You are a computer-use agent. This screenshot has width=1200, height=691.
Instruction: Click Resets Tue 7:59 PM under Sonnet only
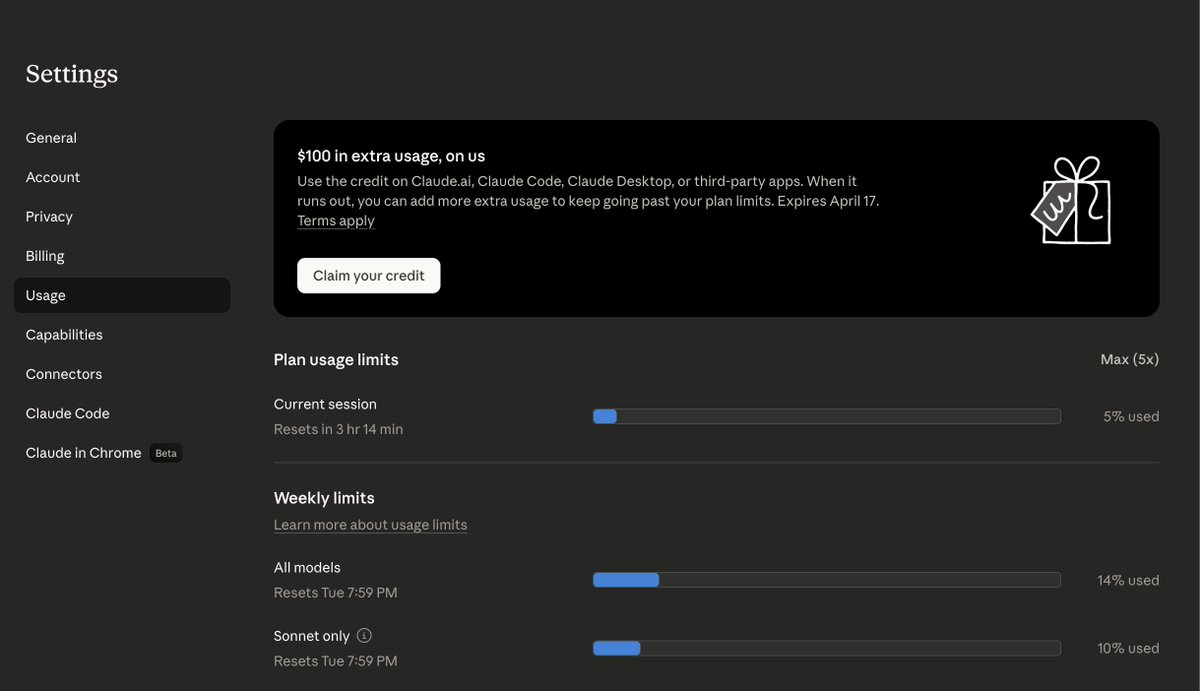335,661
